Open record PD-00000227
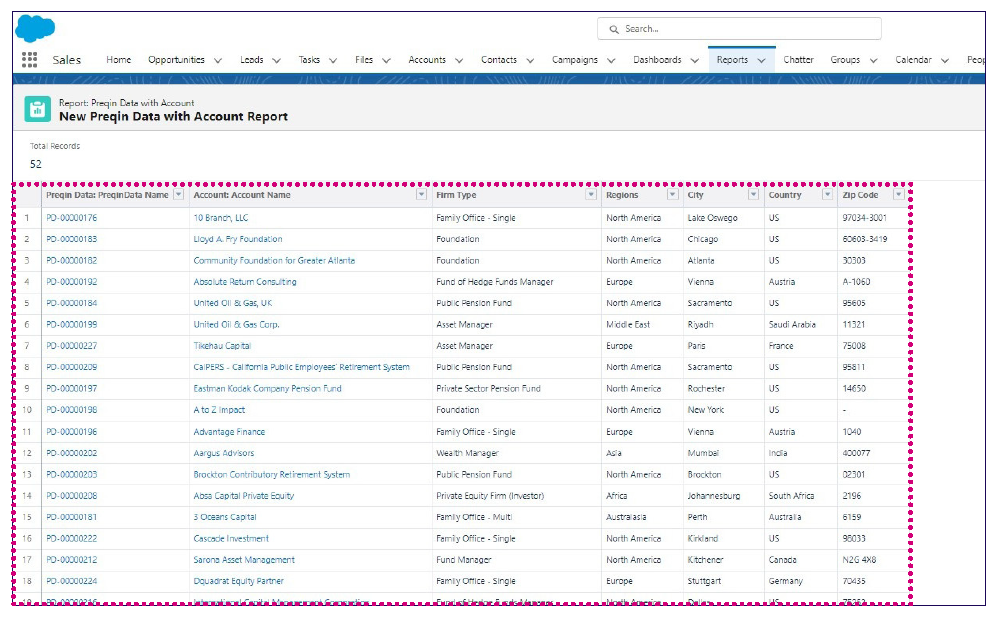The width and height of the screenshot is (1004, 629). click(72, 346)
